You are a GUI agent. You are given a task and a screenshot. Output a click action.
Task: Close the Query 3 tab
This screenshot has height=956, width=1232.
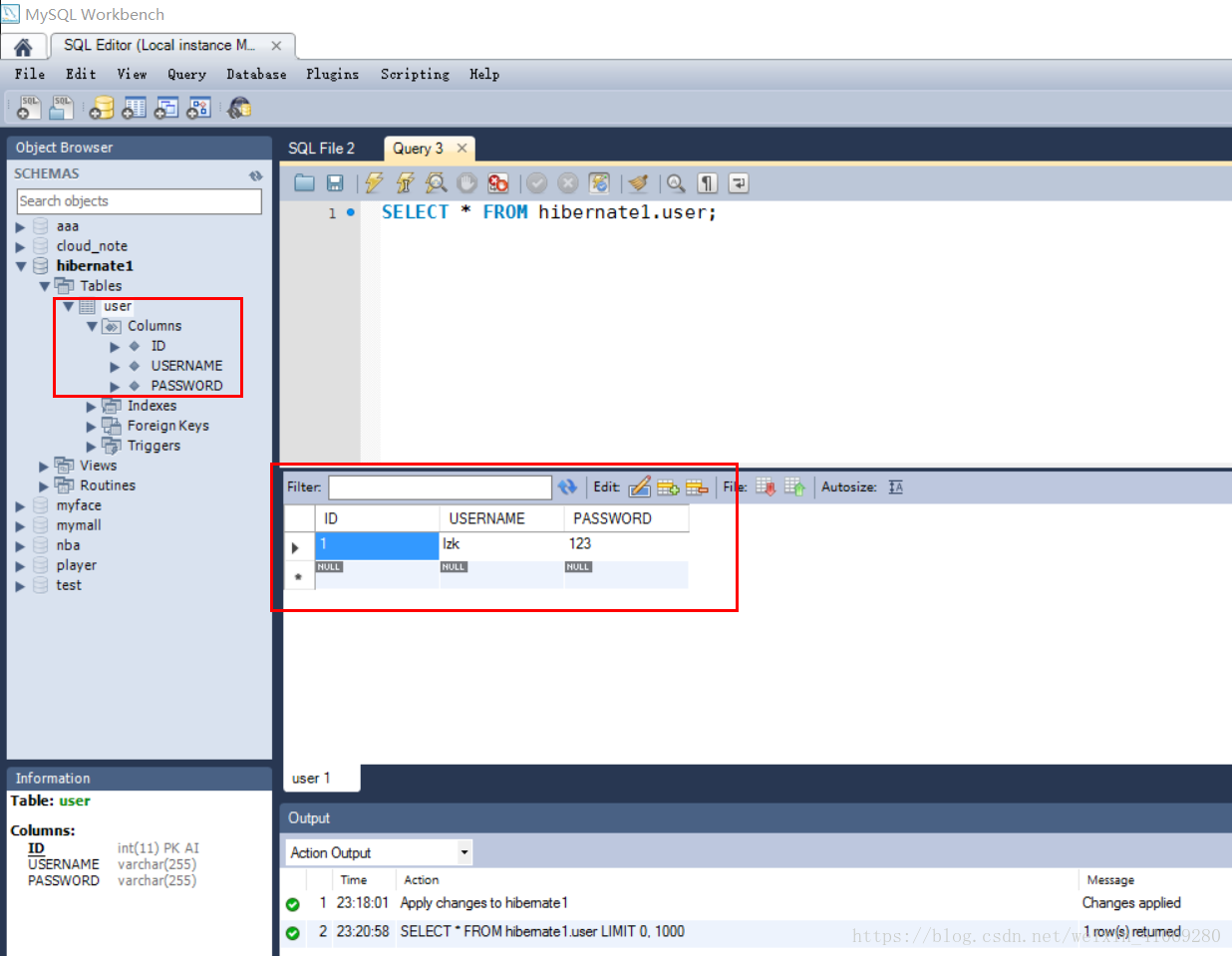462,148
